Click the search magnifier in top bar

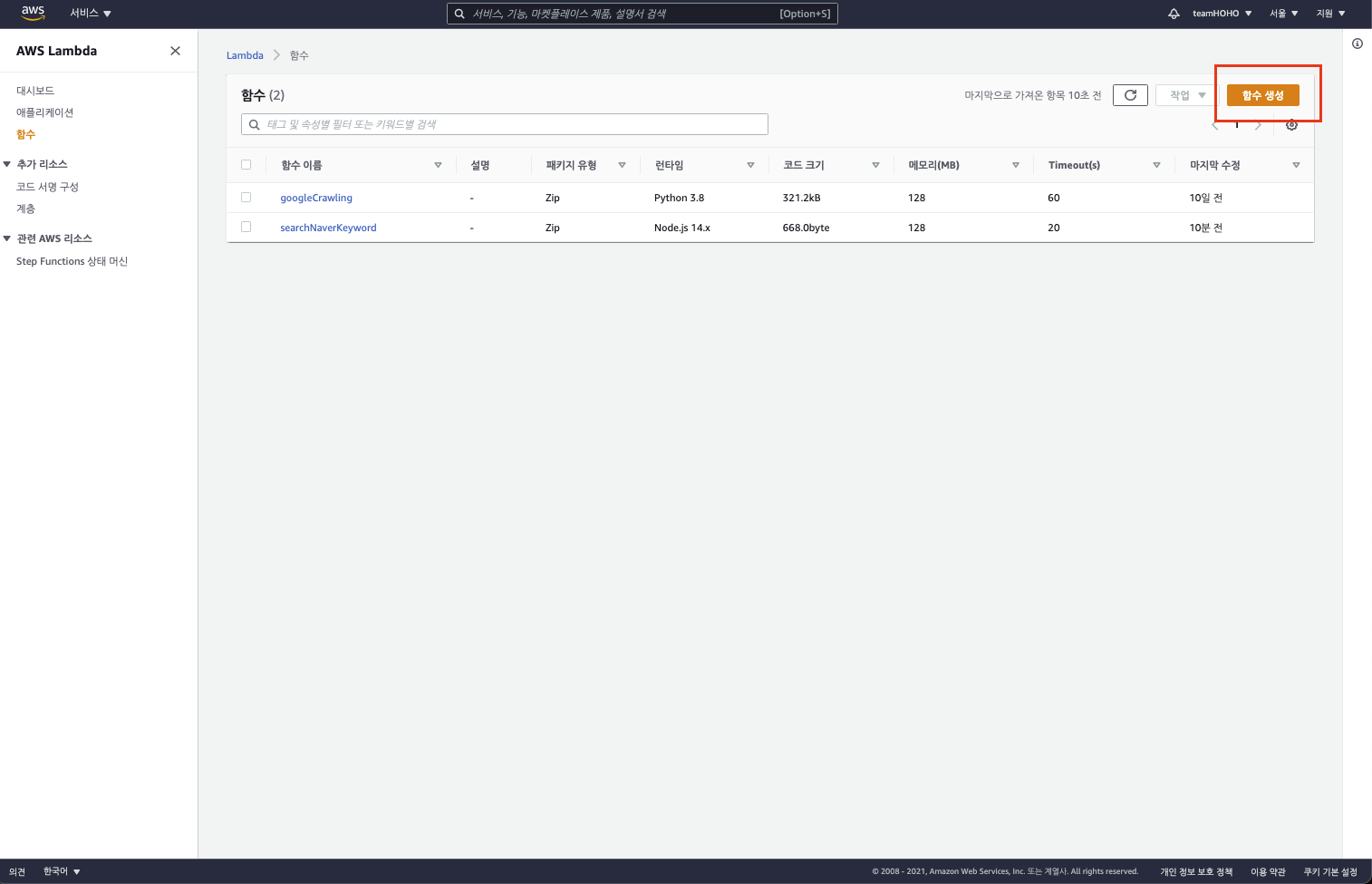click(459, 14)
